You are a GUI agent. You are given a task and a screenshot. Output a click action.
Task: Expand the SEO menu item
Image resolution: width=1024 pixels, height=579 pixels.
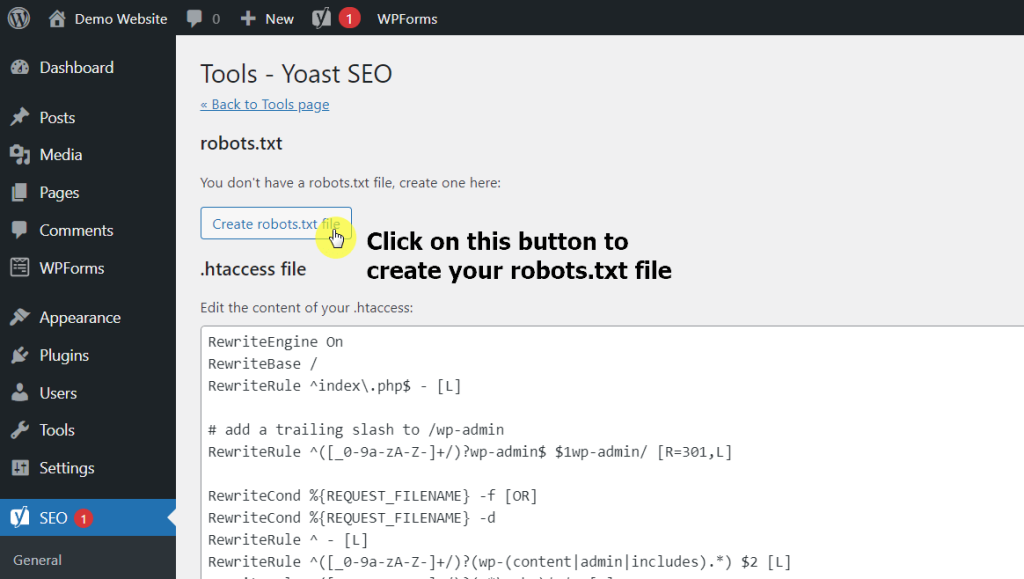coord(54,518)
